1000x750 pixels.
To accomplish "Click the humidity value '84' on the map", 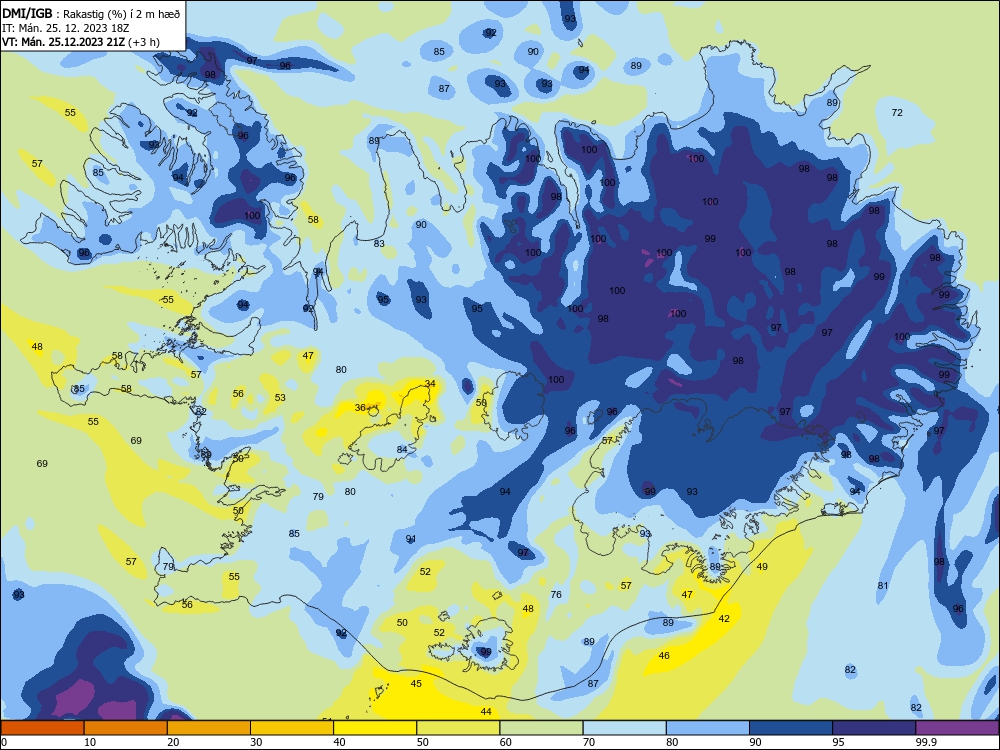I will (402, 449).
